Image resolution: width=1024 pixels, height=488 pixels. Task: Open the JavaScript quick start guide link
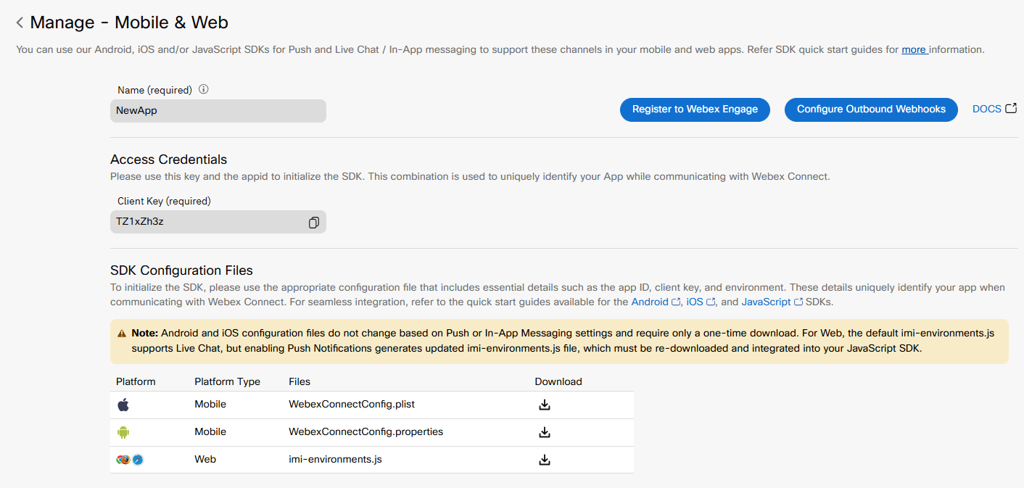click(771, 302)
